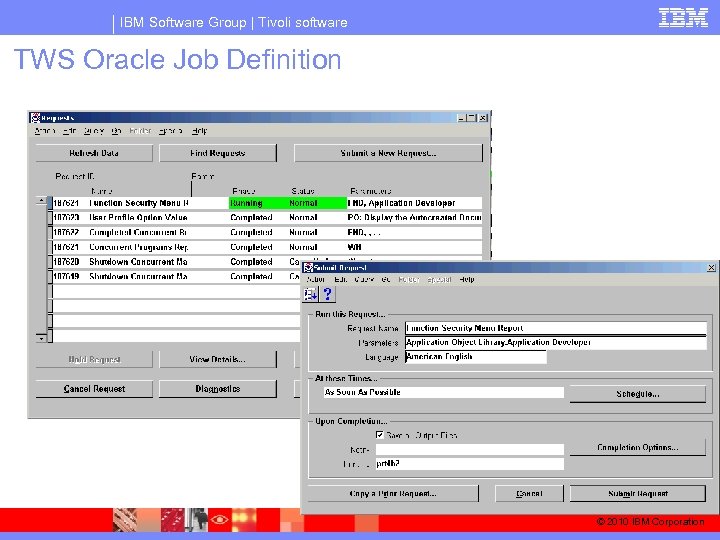
Task: Click the As Soon As Possible field
Action: [x=444, y=392]
